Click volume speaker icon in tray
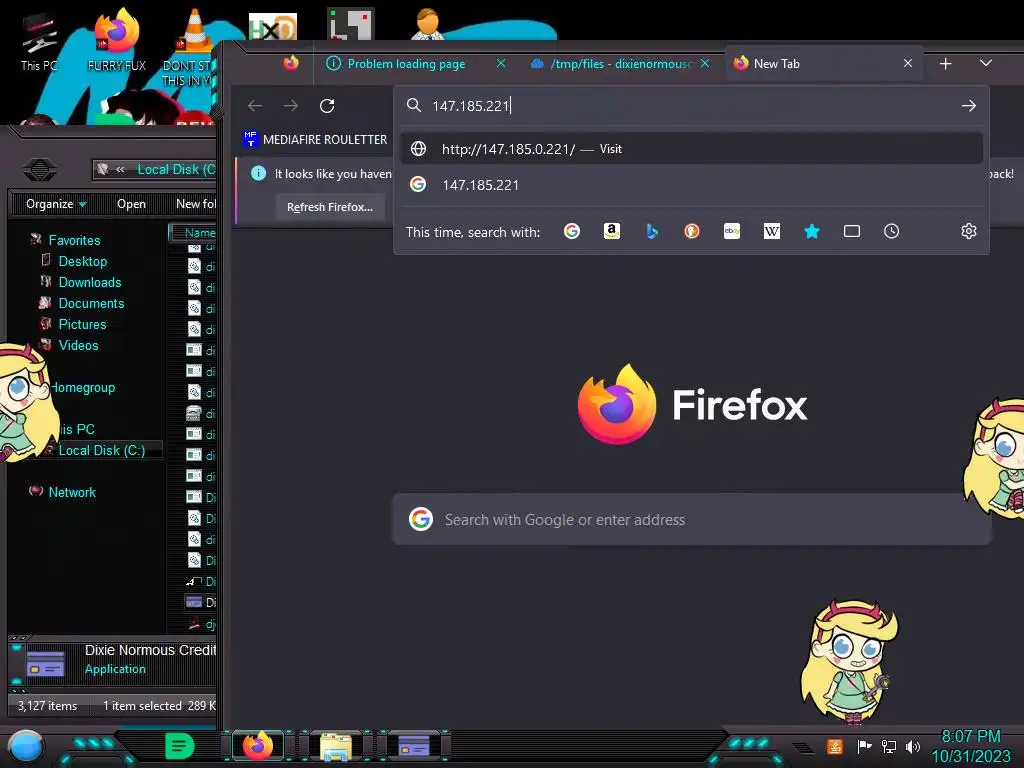The image size is (1024, 768). (913, 746)
